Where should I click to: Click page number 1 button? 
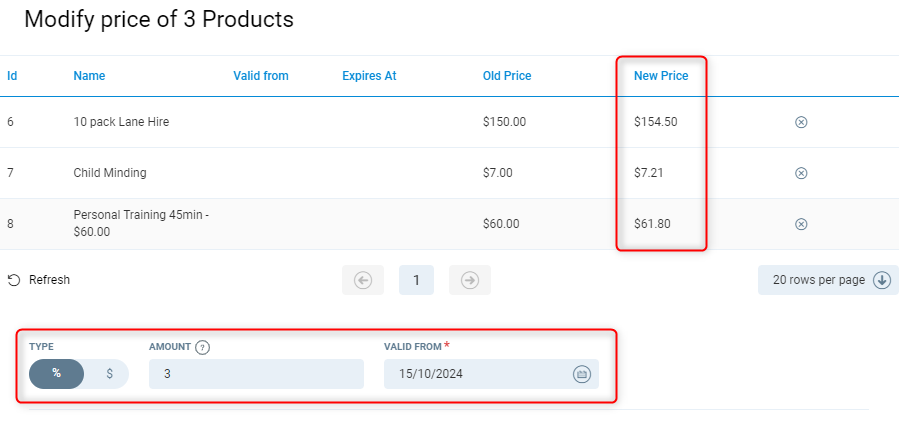point(416,280)
